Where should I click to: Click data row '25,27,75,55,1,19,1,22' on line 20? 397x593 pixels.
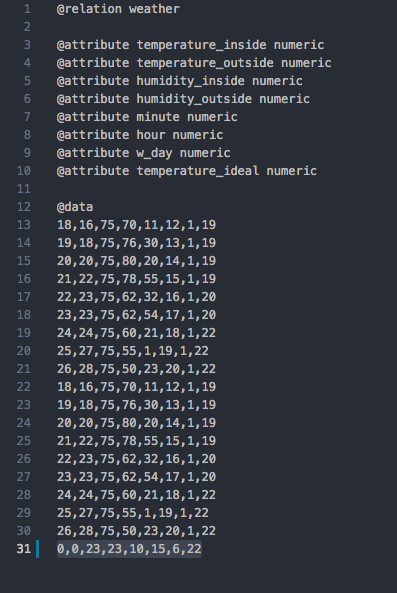point(133,351)
